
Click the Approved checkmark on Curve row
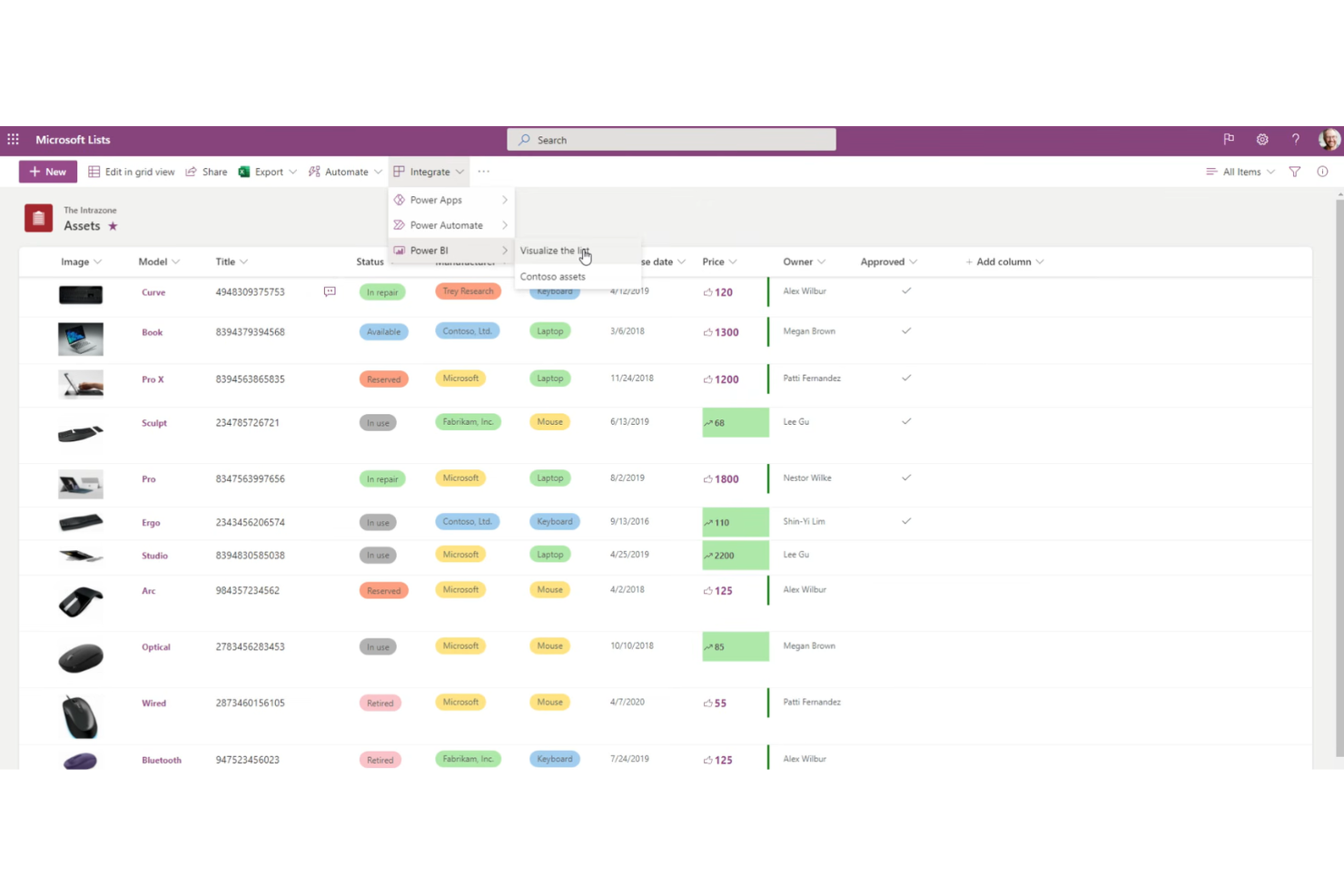coord(906,290)
